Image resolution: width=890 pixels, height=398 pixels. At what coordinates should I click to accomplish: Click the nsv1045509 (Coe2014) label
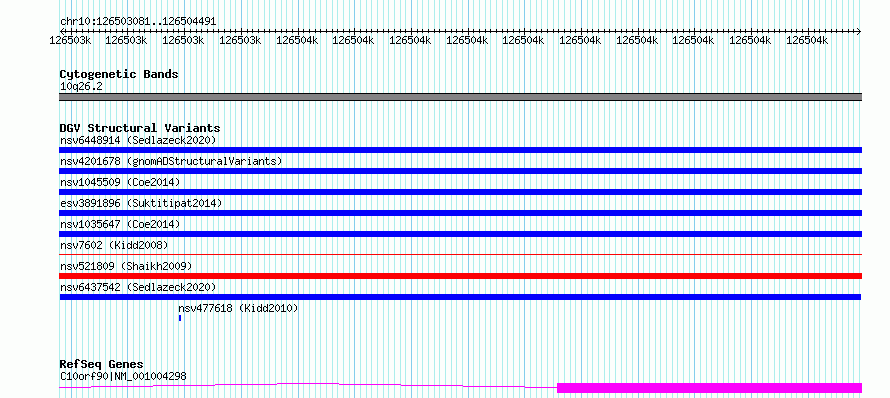coord(120,182)
